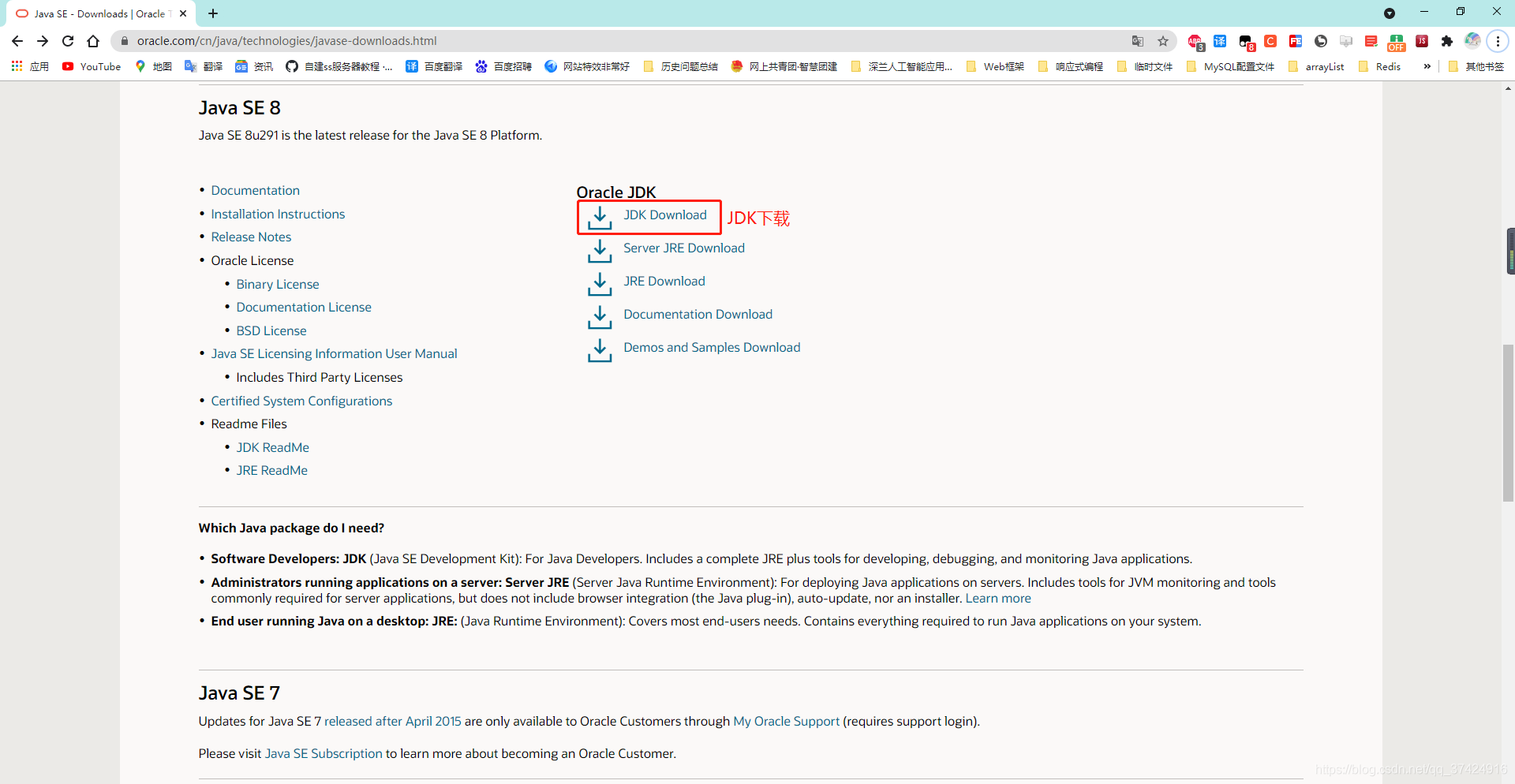This screenshot has width=1515, height=784.
Task: Open the red notes checklist extension
Action: pos(1371,41)
